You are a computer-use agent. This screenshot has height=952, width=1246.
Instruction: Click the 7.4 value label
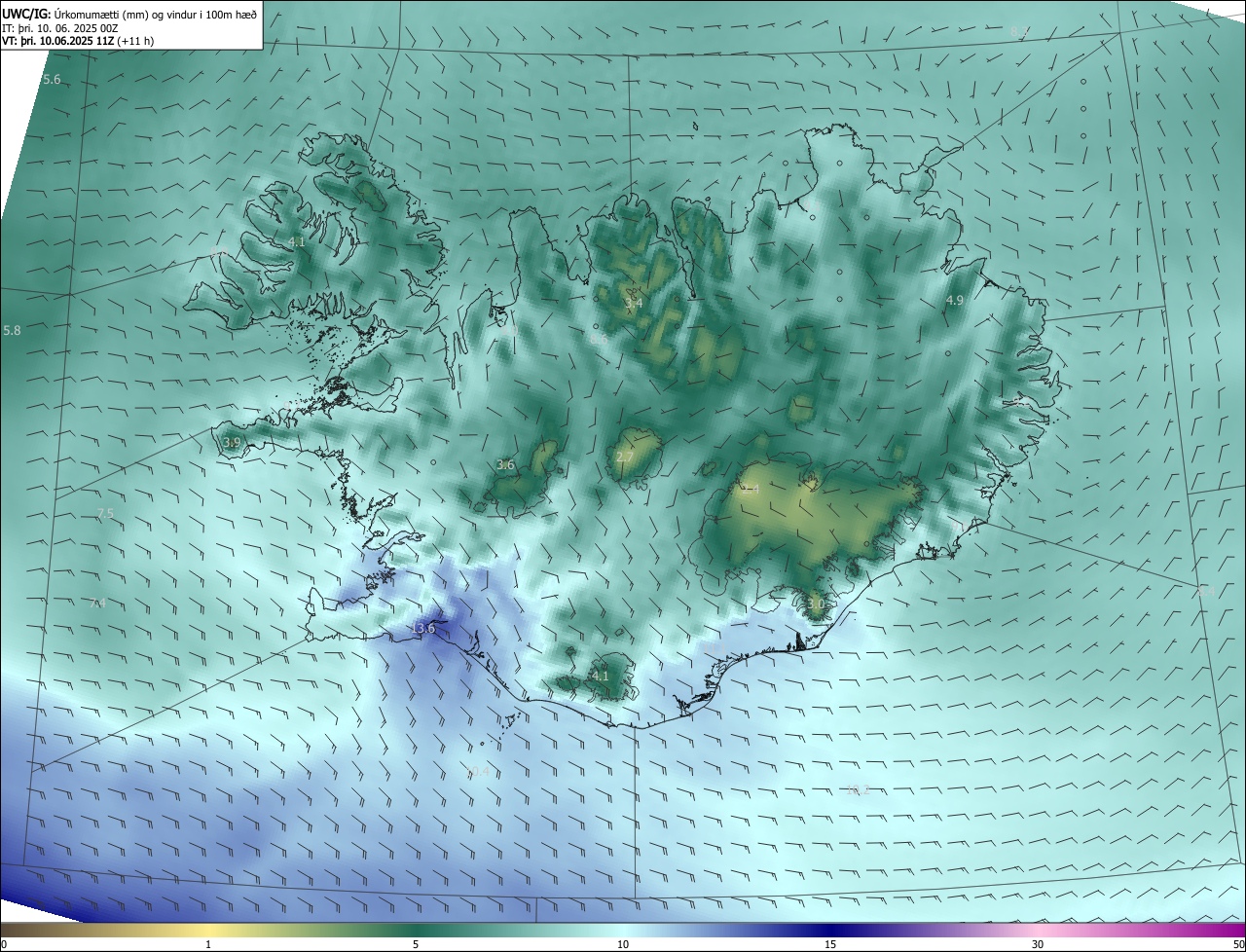point(96,604)
